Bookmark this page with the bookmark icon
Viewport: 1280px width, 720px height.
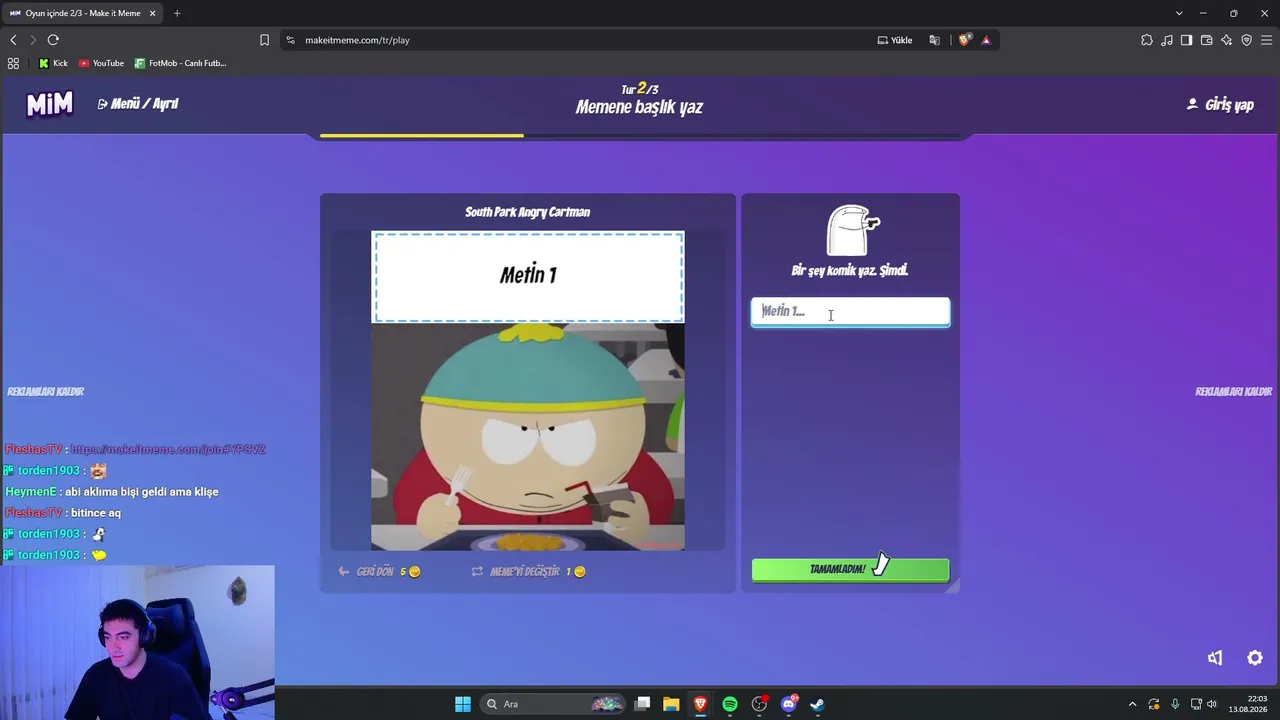[x=264, y=40]
